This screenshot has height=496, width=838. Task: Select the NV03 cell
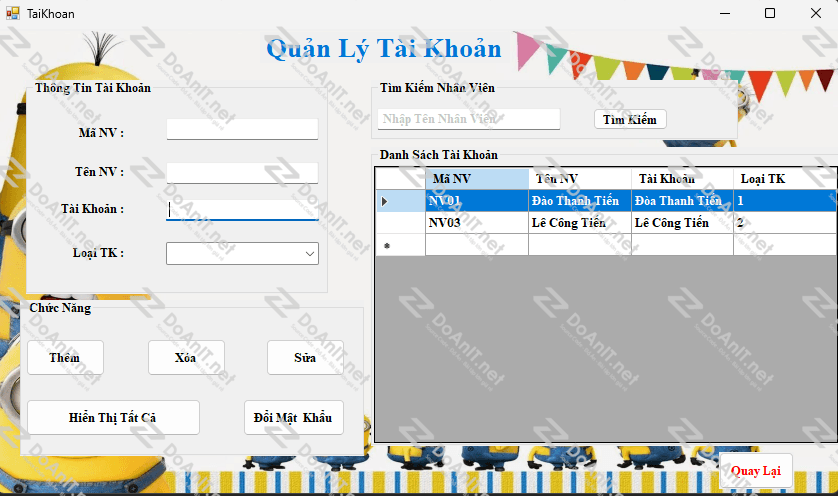coord(477,223)
